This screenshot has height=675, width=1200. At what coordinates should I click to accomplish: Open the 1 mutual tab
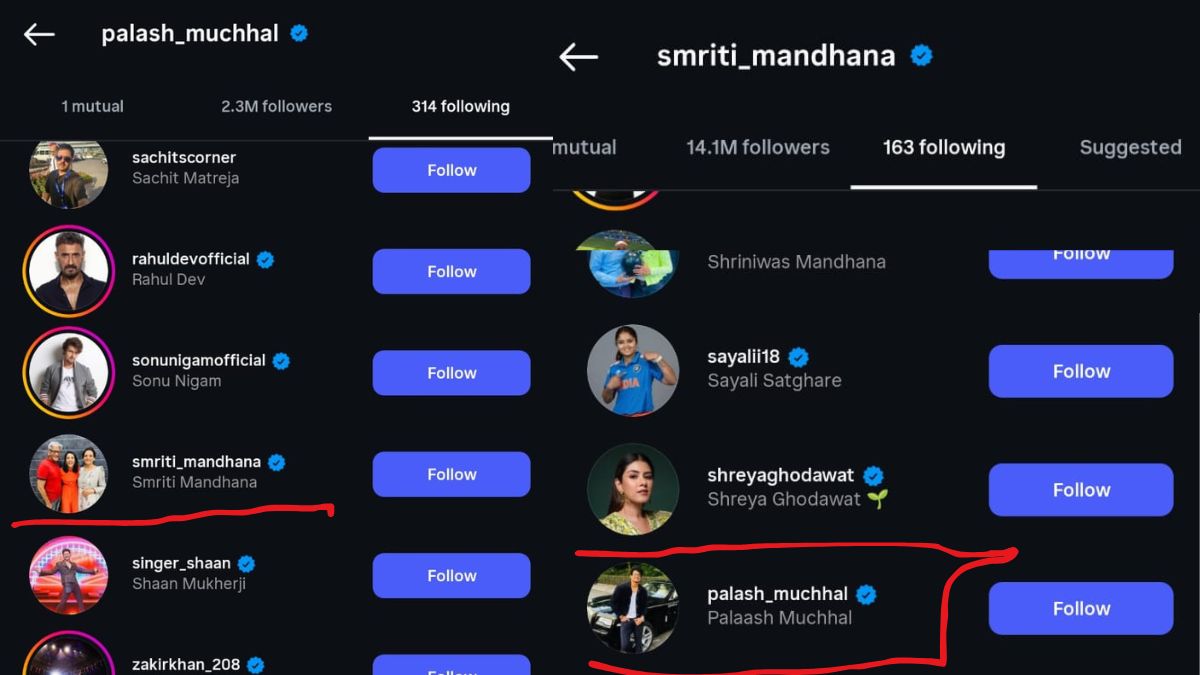click(92, 106)
